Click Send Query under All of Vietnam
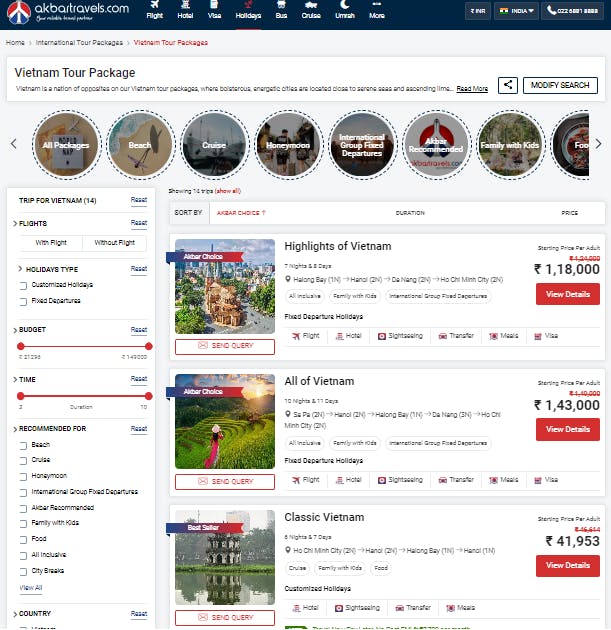This screenshot has width=611, height=630. point(225,481)
